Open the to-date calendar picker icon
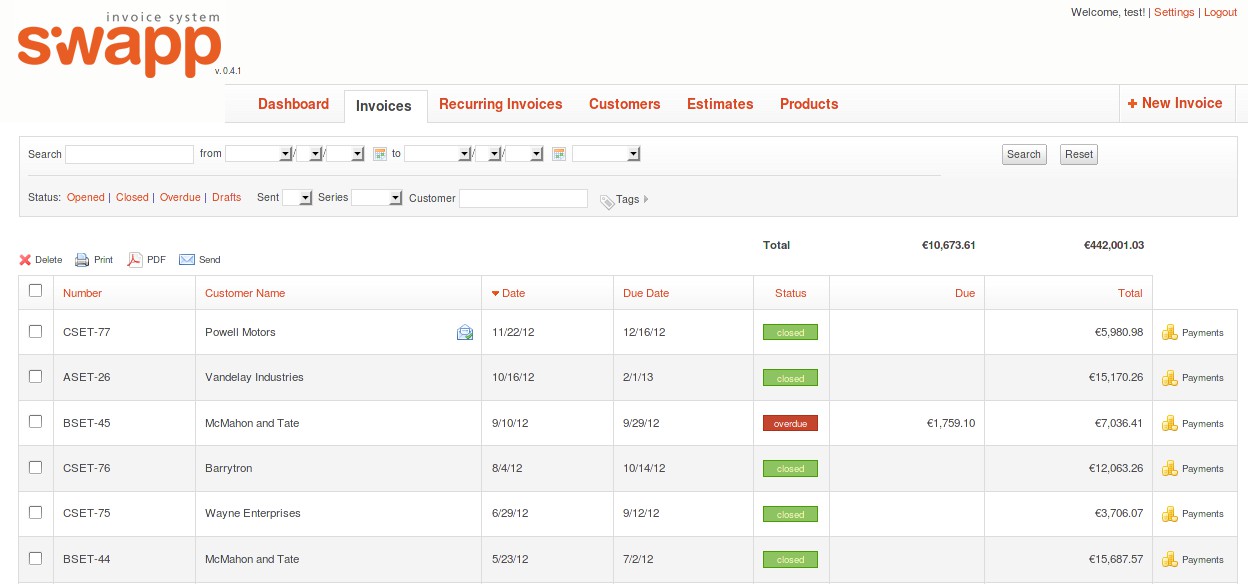Image resolution: width=1248 pixels, height=584 pixels. pyautogui.click(x=559, y=154)
